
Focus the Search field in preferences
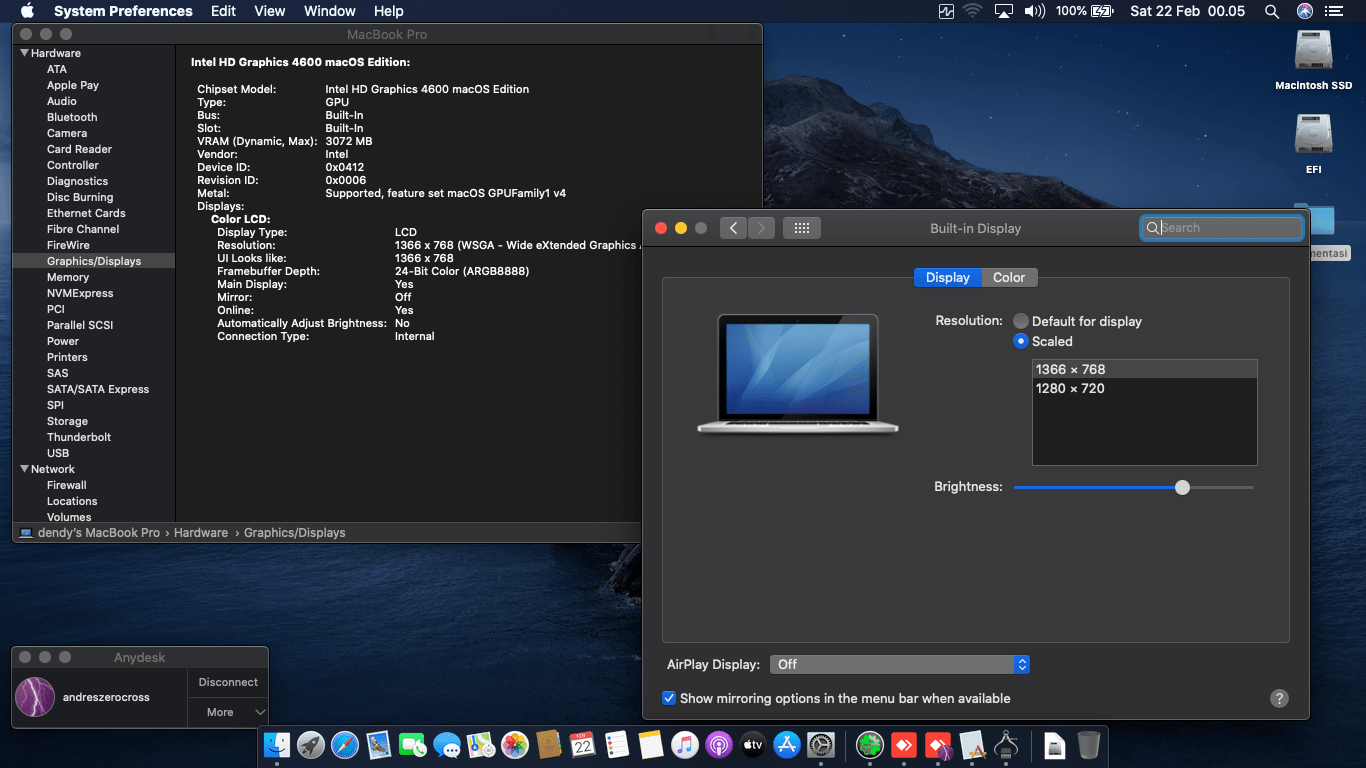(x=1222, y=228)
